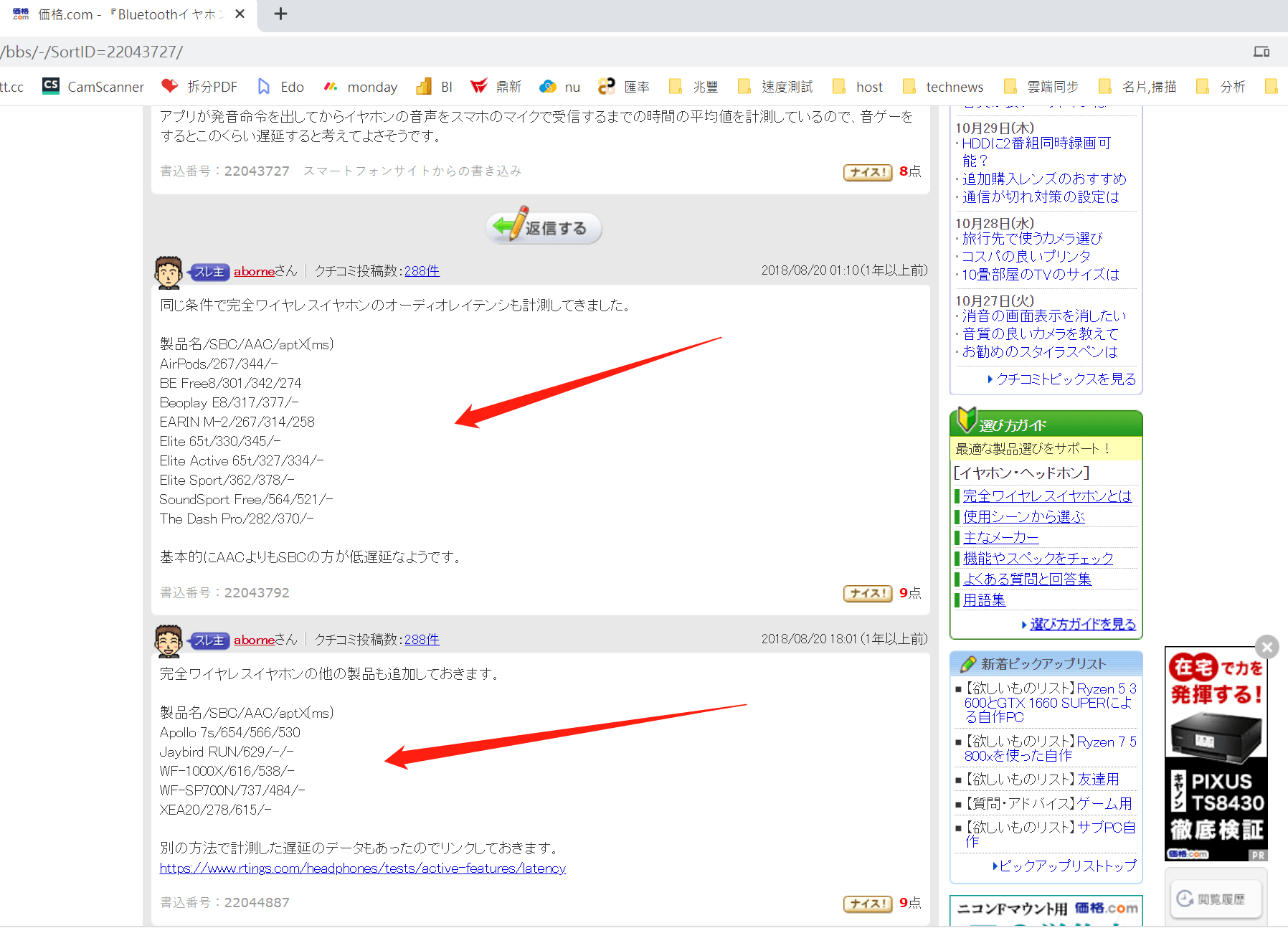Open the 速度測試 bookmark folder

pos(775,87)
